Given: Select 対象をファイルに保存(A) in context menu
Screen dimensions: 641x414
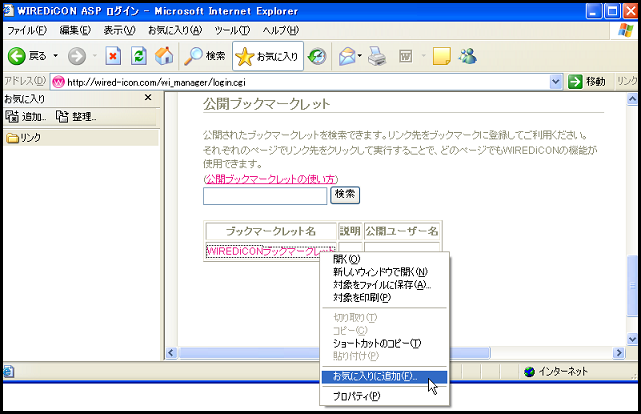Looking at the screenshot, I should pos(384,284).
